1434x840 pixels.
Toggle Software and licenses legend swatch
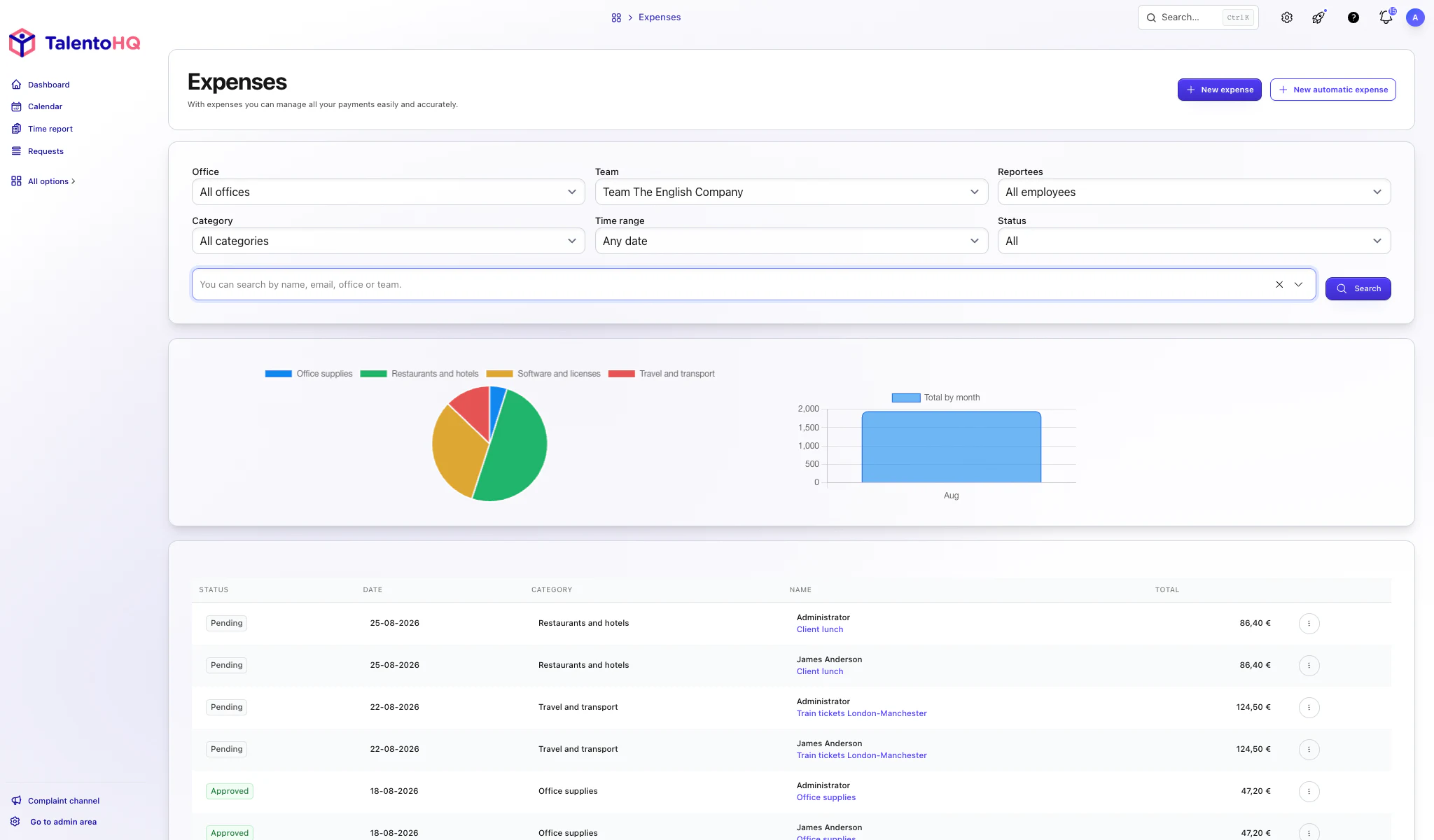499,374
